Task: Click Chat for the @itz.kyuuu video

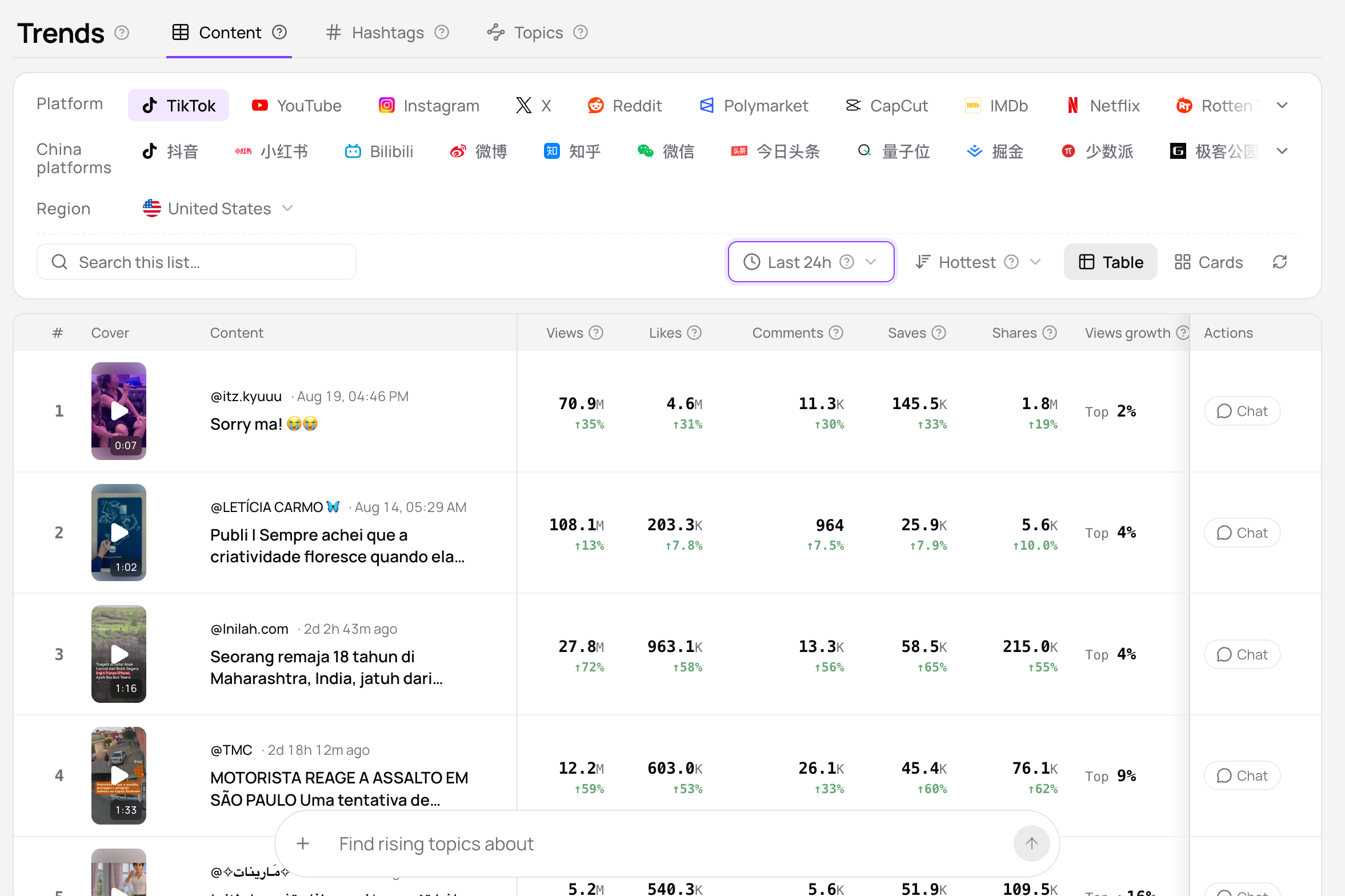Action: pyautogui.click(x=1242, y=411)
